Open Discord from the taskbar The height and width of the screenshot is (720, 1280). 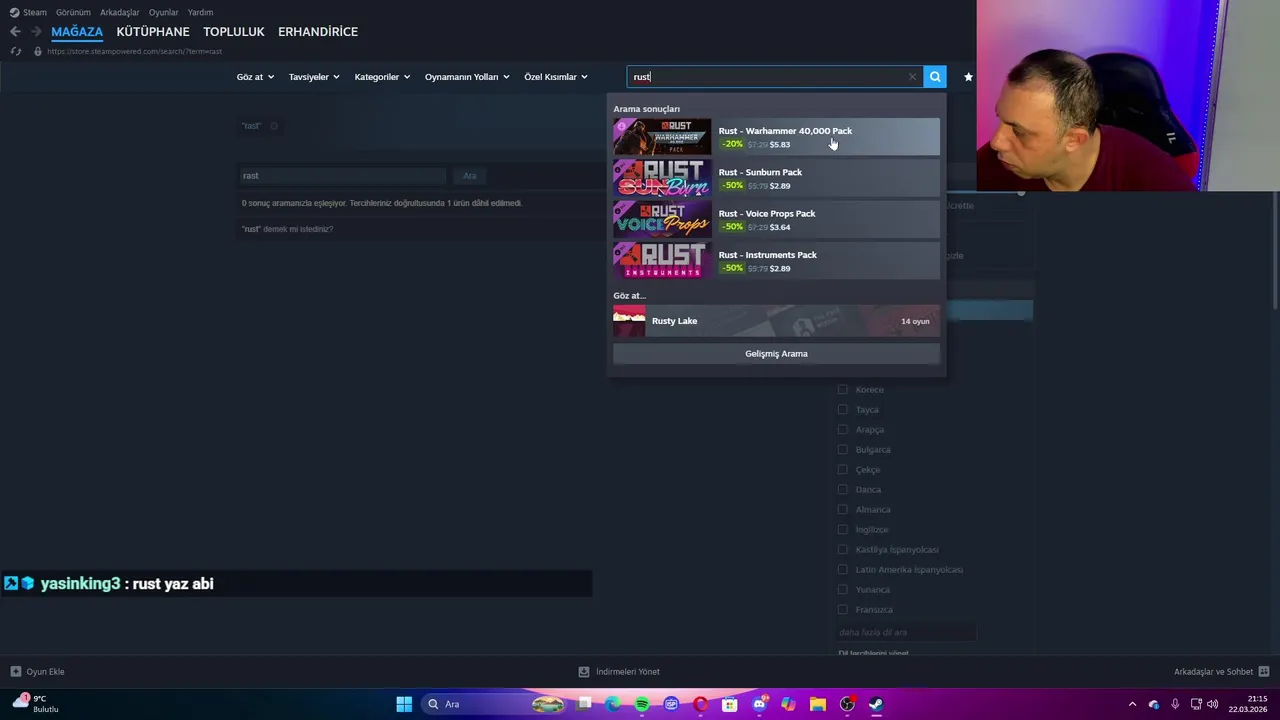pyautogui.click(x=759, y=704)
